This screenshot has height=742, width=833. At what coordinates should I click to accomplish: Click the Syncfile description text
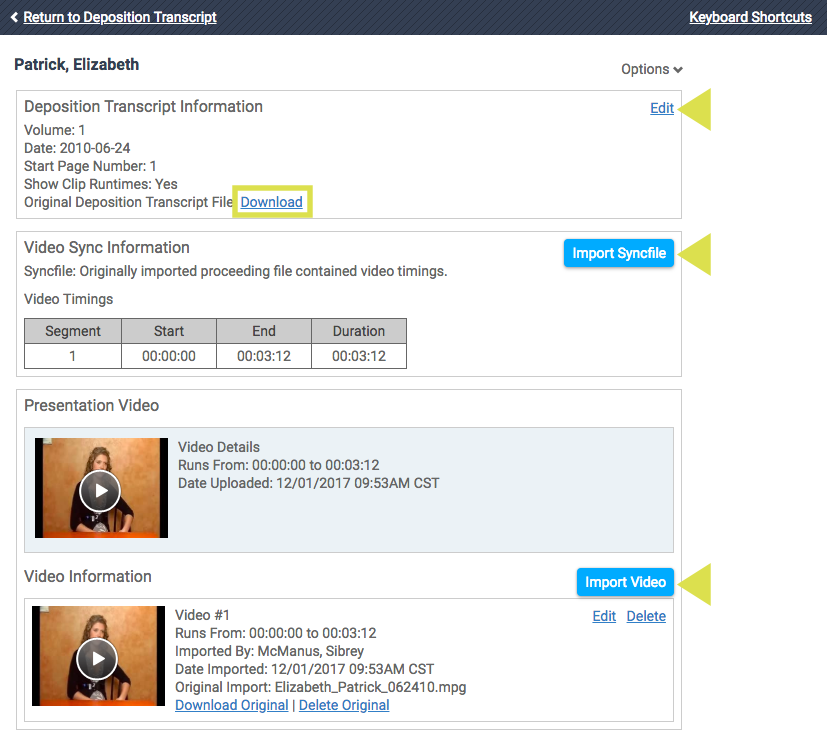tap(236, 271)
